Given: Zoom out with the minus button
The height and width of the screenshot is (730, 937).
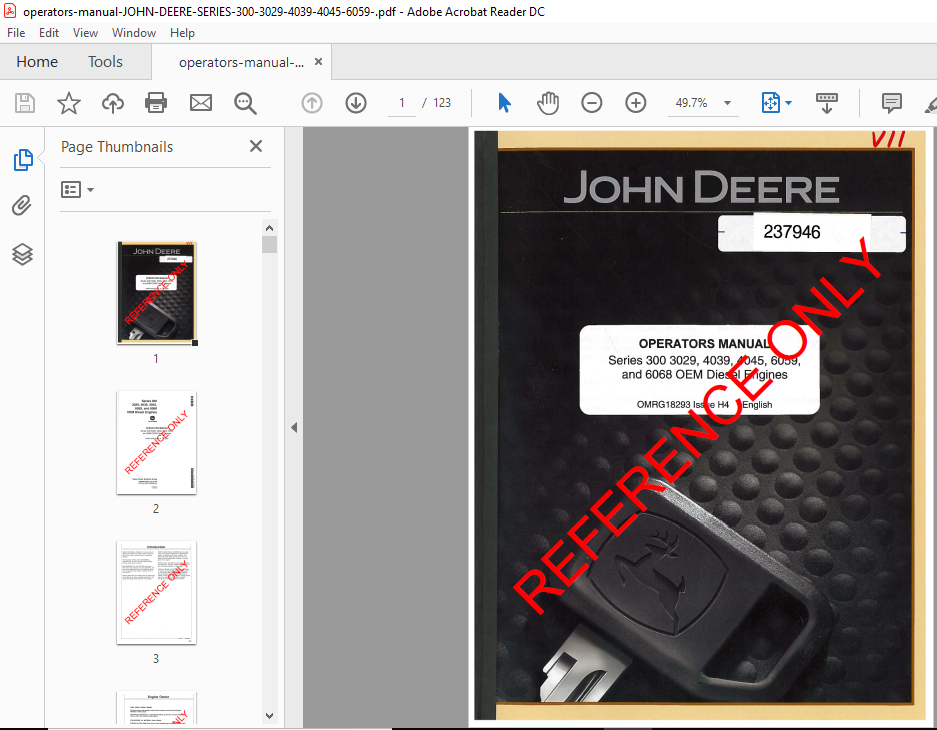Looking at the screenshot, I should pyautogui.click(x=592, y=103).
